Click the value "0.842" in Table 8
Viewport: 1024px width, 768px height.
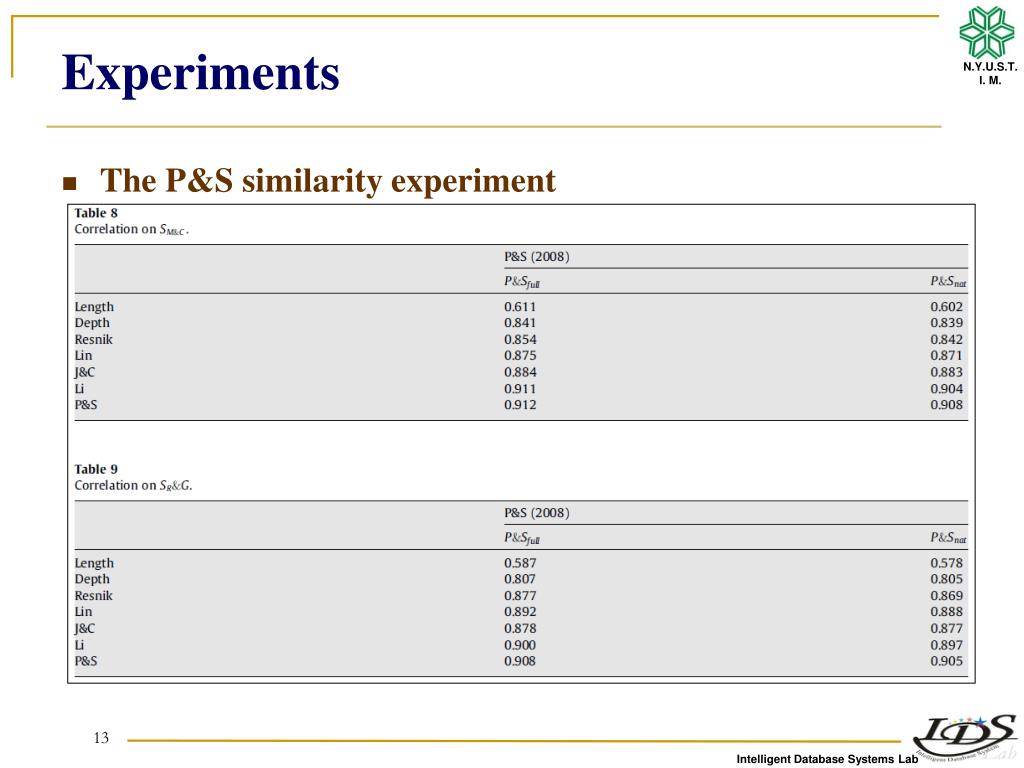click(946, 340)
